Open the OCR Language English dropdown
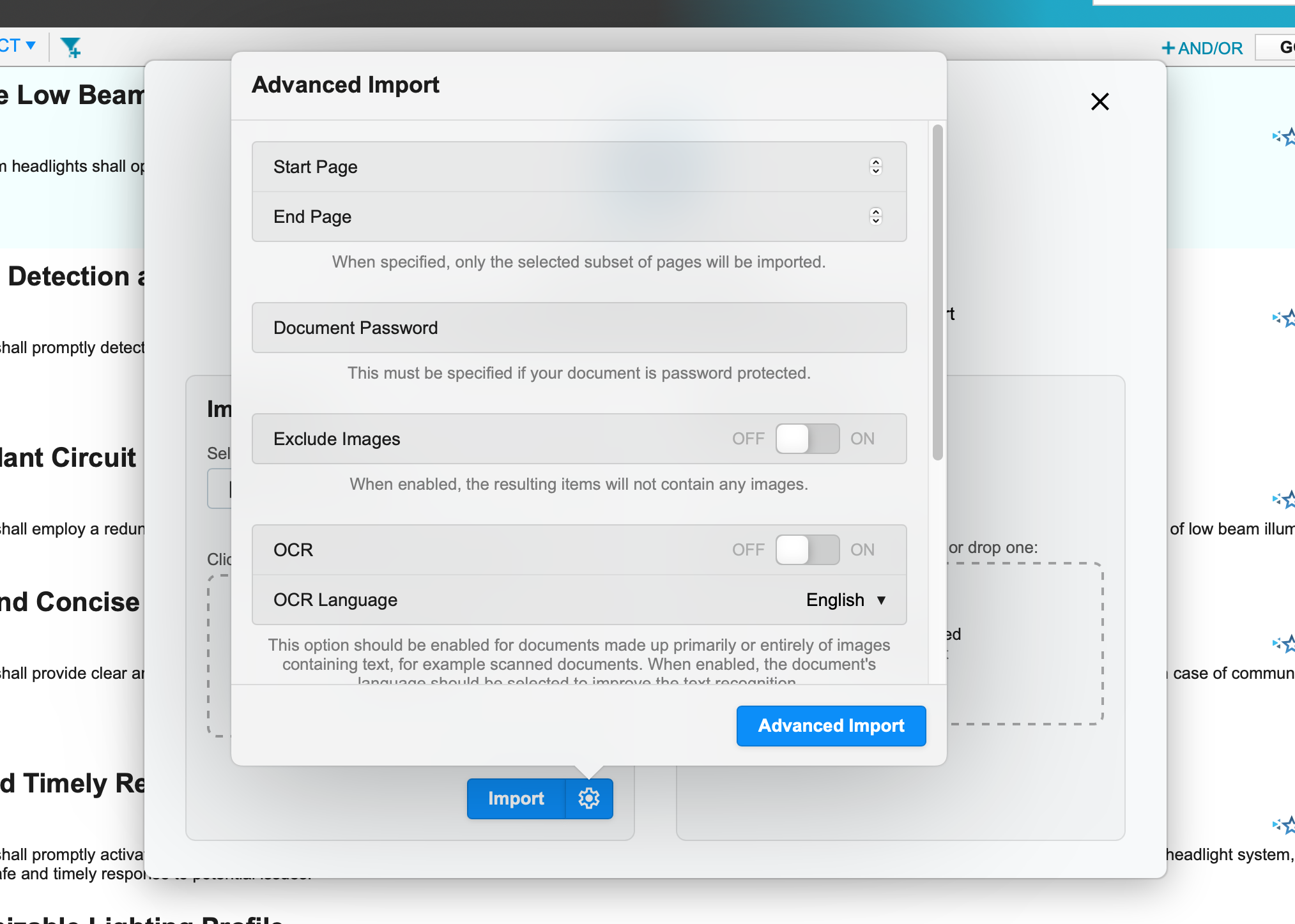 click(845, 600)
